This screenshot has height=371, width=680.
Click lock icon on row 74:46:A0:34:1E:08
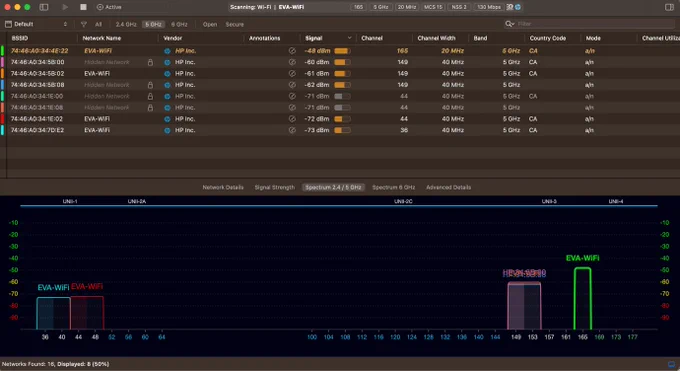[150, 108]
